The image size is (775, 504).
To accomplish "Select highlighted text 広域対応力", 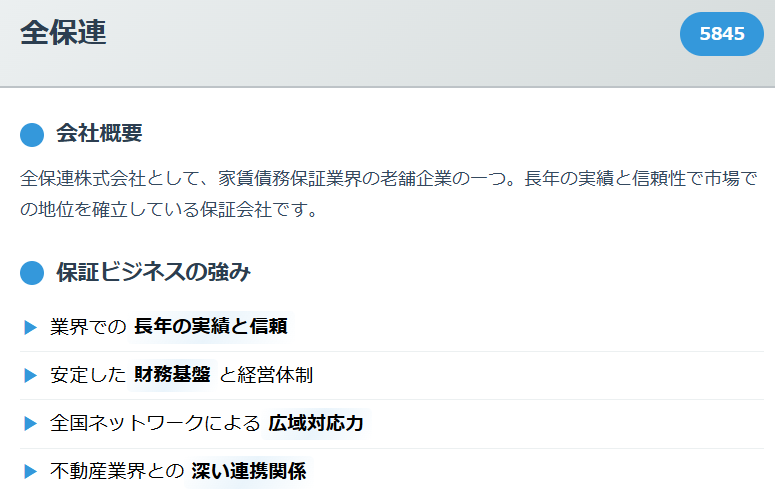I will tap(316, 423).
